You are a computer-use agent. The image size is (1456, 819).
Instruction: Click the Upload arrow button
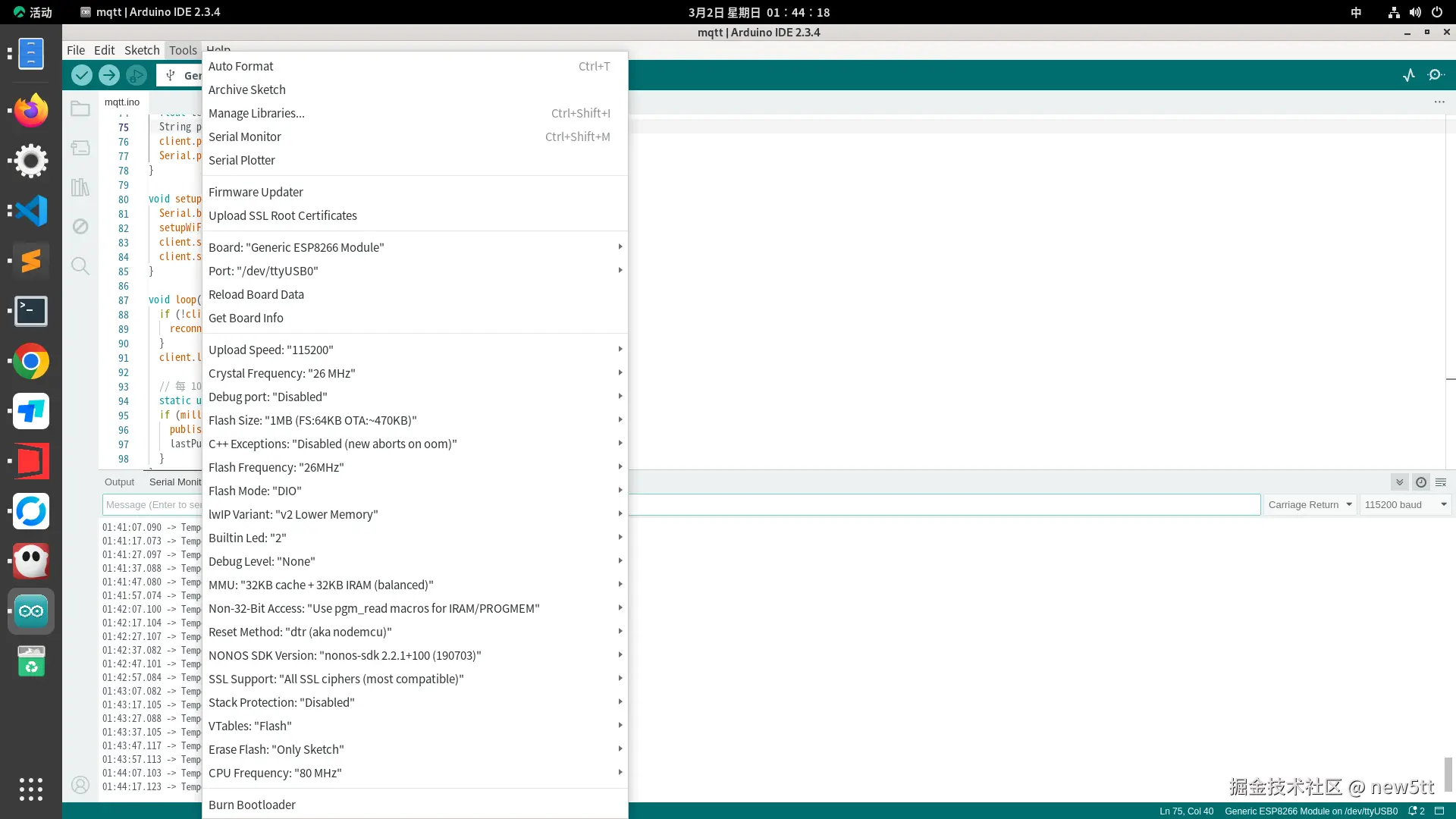point(109,75)
